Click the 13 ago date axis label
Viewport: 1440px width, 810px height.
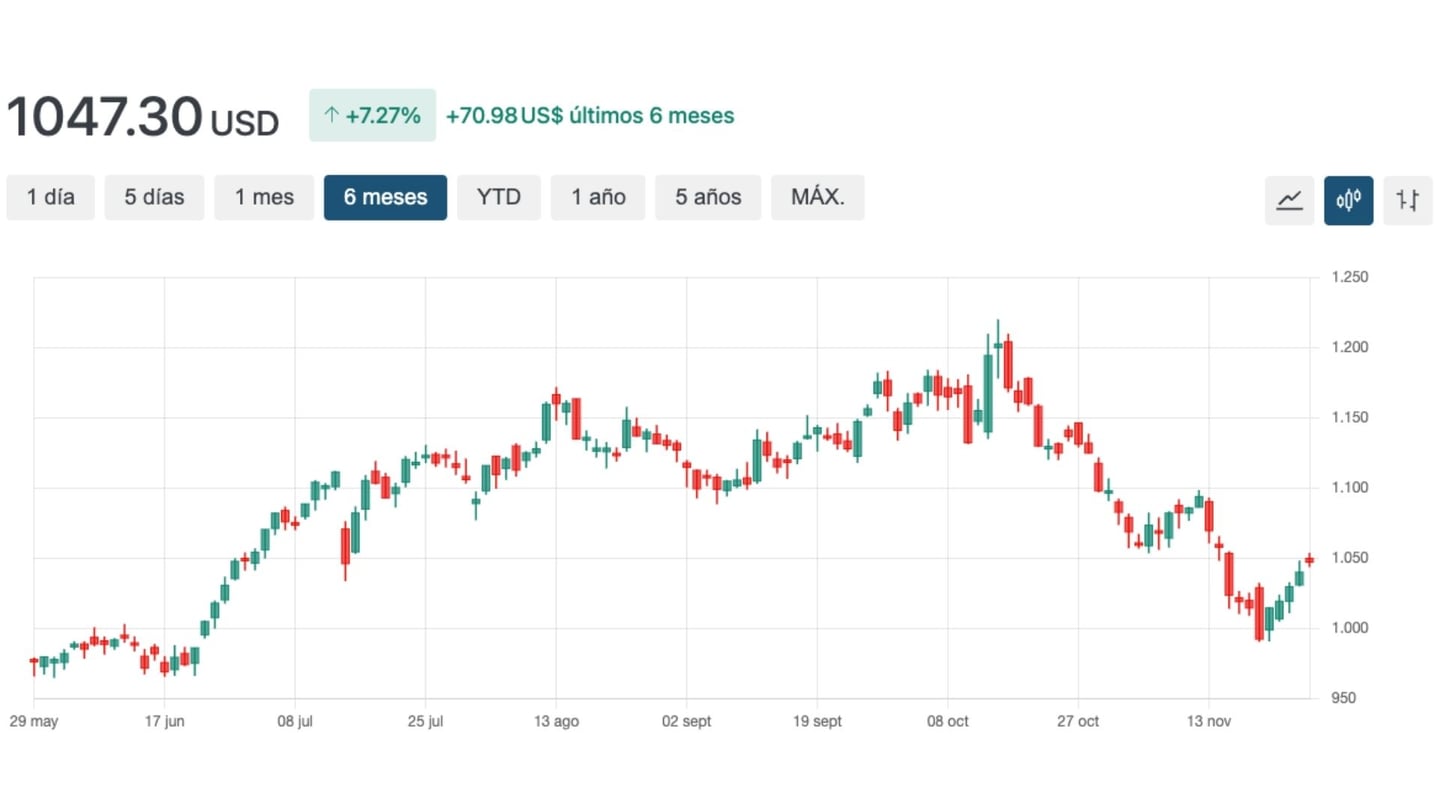(x=556, y=722)
